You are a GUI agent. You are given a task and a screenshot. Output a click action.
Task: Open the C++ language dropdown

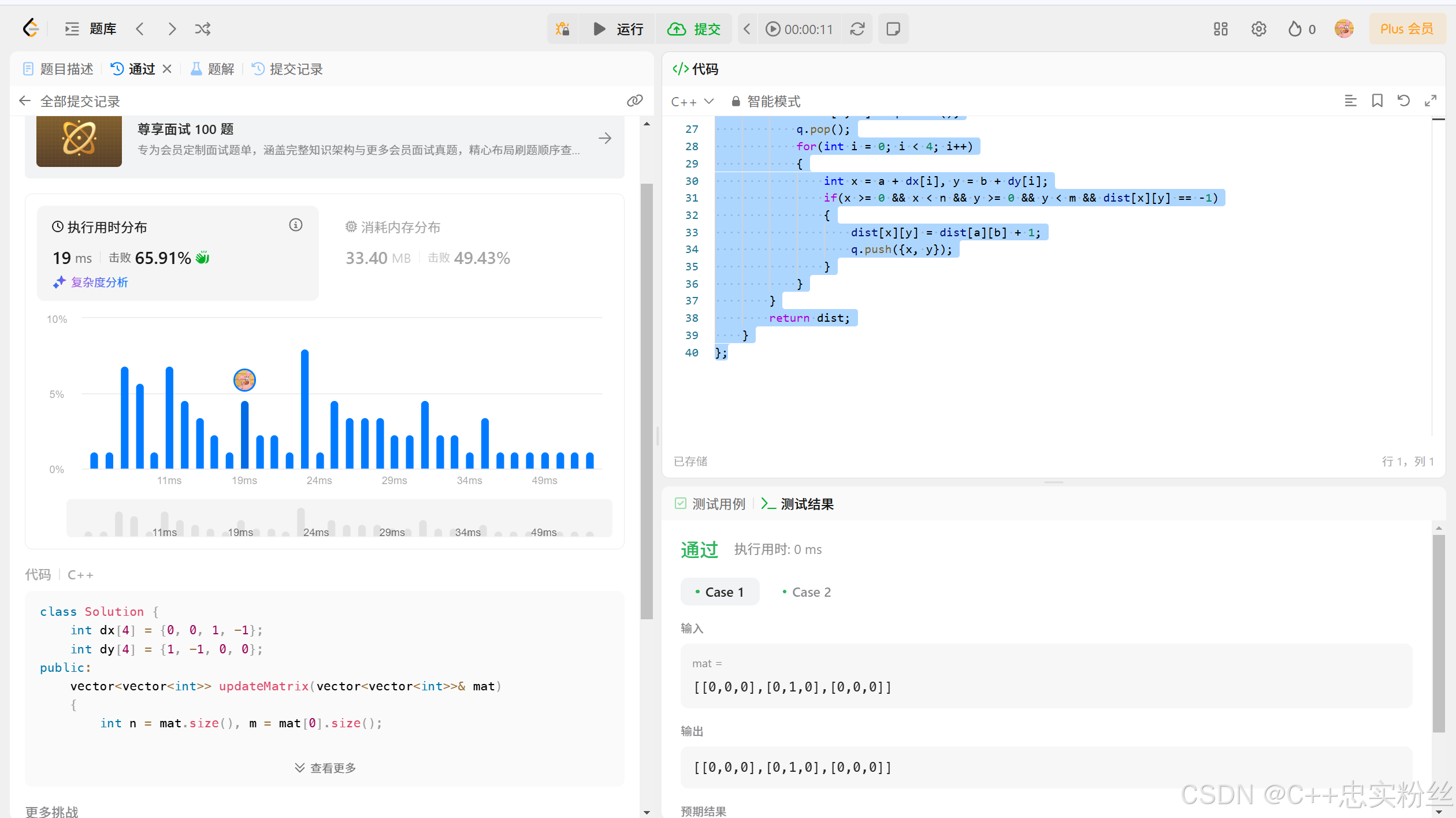[x=693, y=102]
